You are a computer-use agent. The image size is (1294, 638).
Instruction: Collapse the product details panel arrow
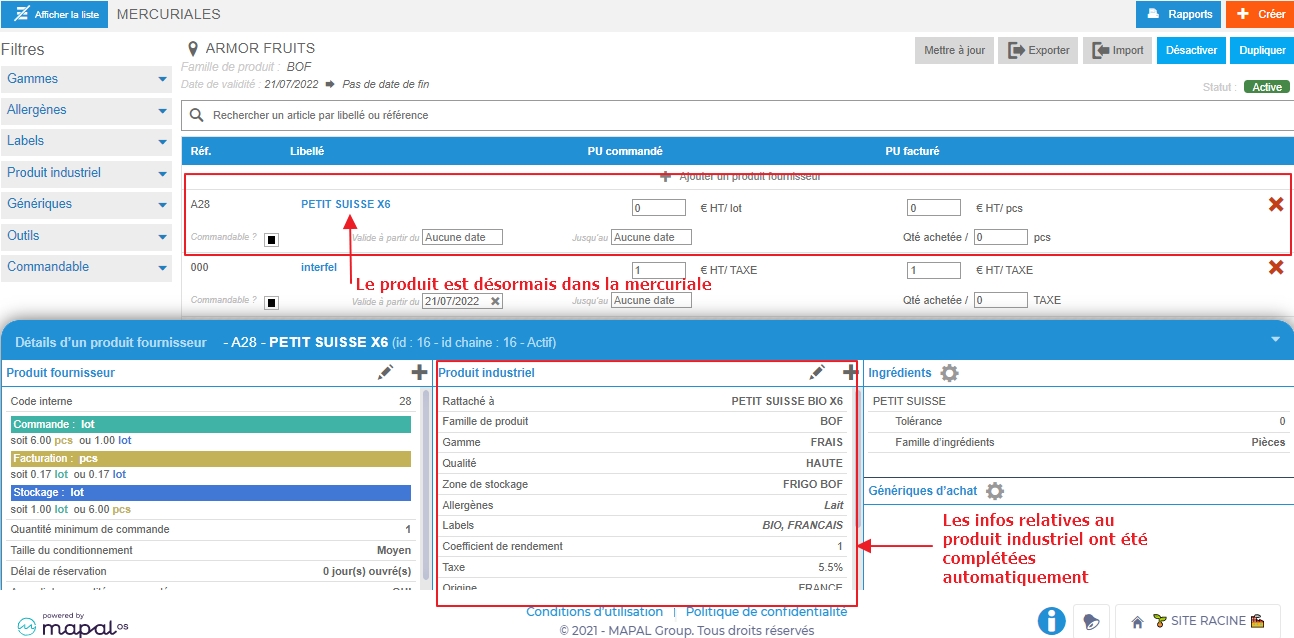[x=1275, y=340]
